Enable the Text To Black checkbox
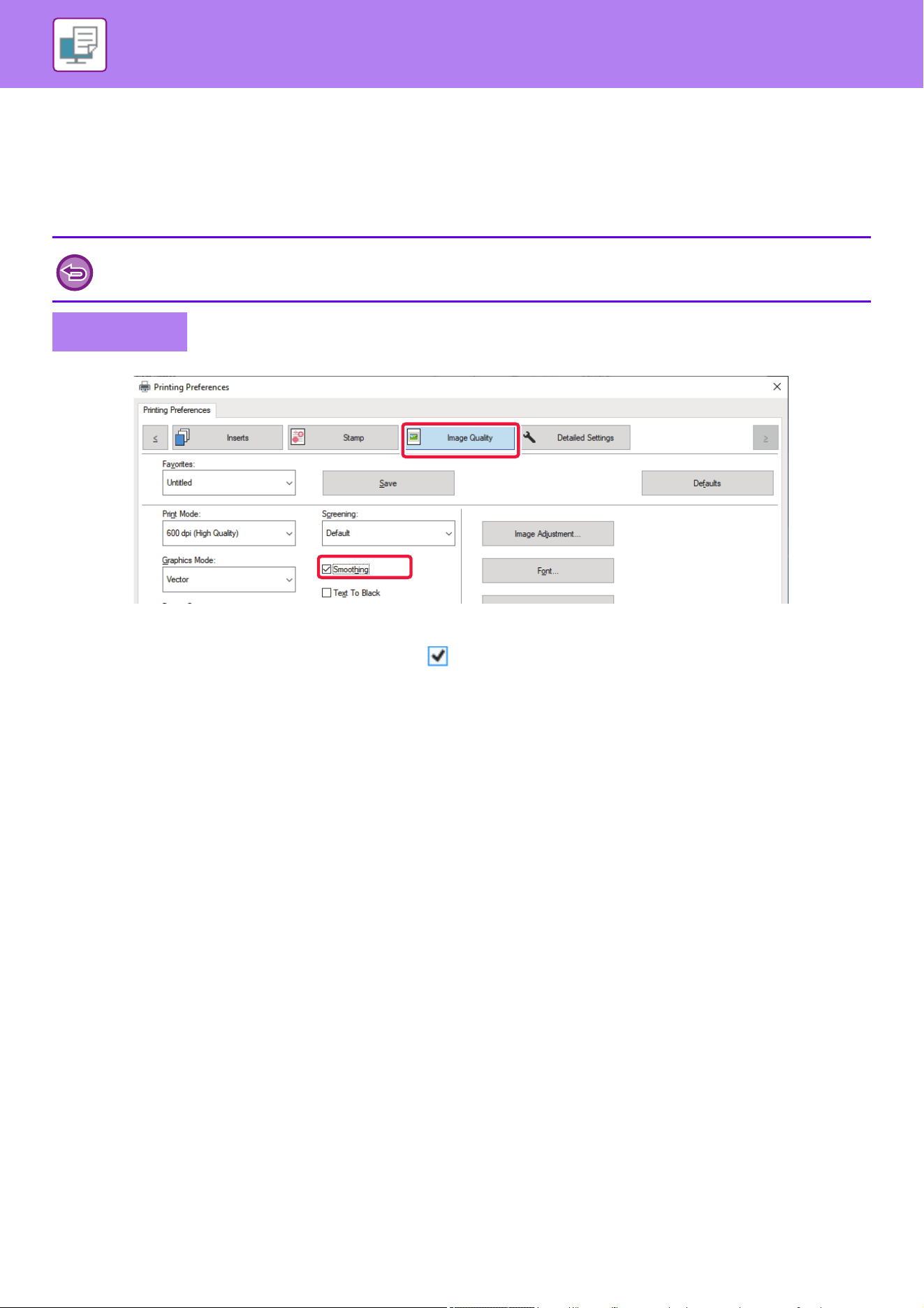Image resolution: width=924 pixels, height=1308 pixels. [x=326, y=593]
